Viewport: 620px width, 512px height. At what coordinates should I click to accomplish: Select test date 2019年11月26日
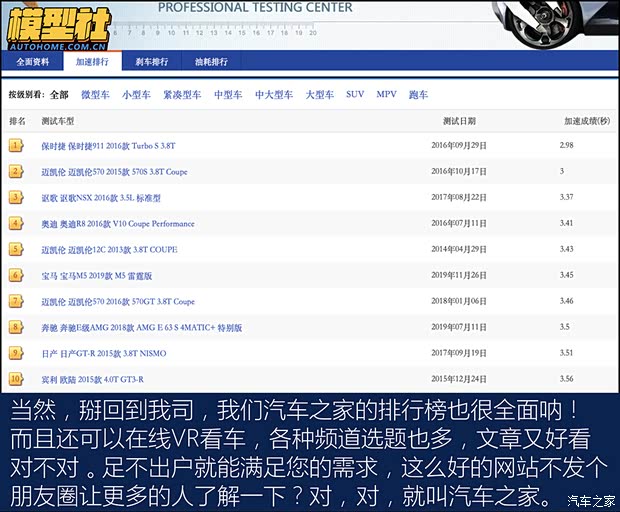pos(459,275)
